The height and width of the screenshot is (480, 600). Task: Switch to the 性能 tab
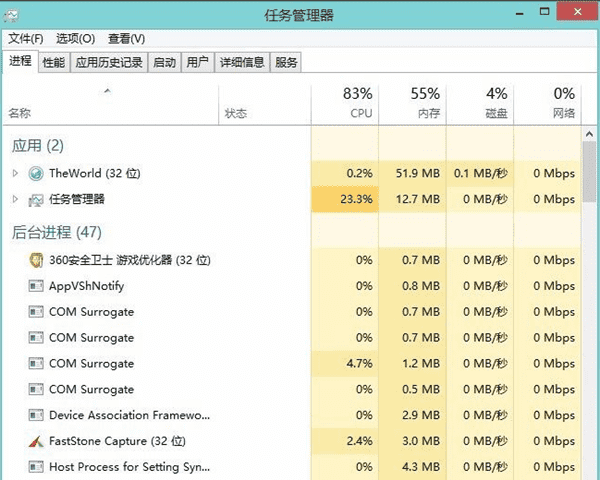click(x=54, y=62)
